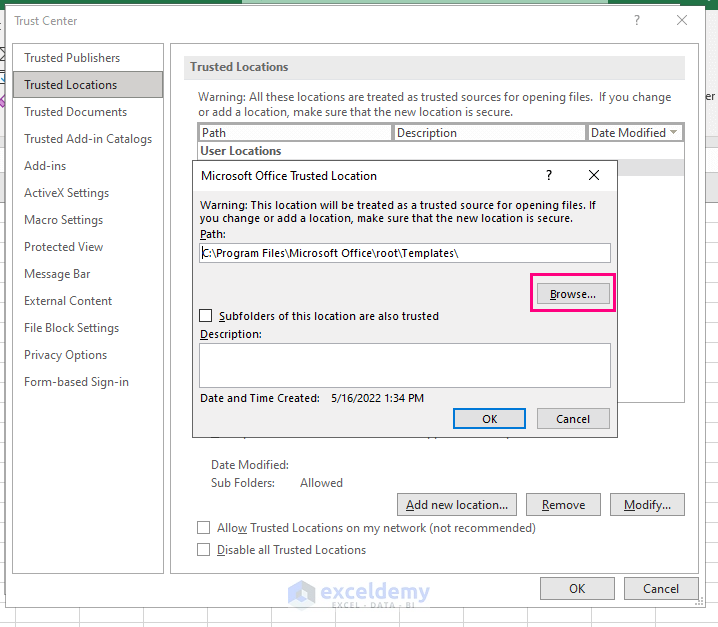Click the Modify button
The height and width of the screenshot is (627, 718).
[647, 504]
